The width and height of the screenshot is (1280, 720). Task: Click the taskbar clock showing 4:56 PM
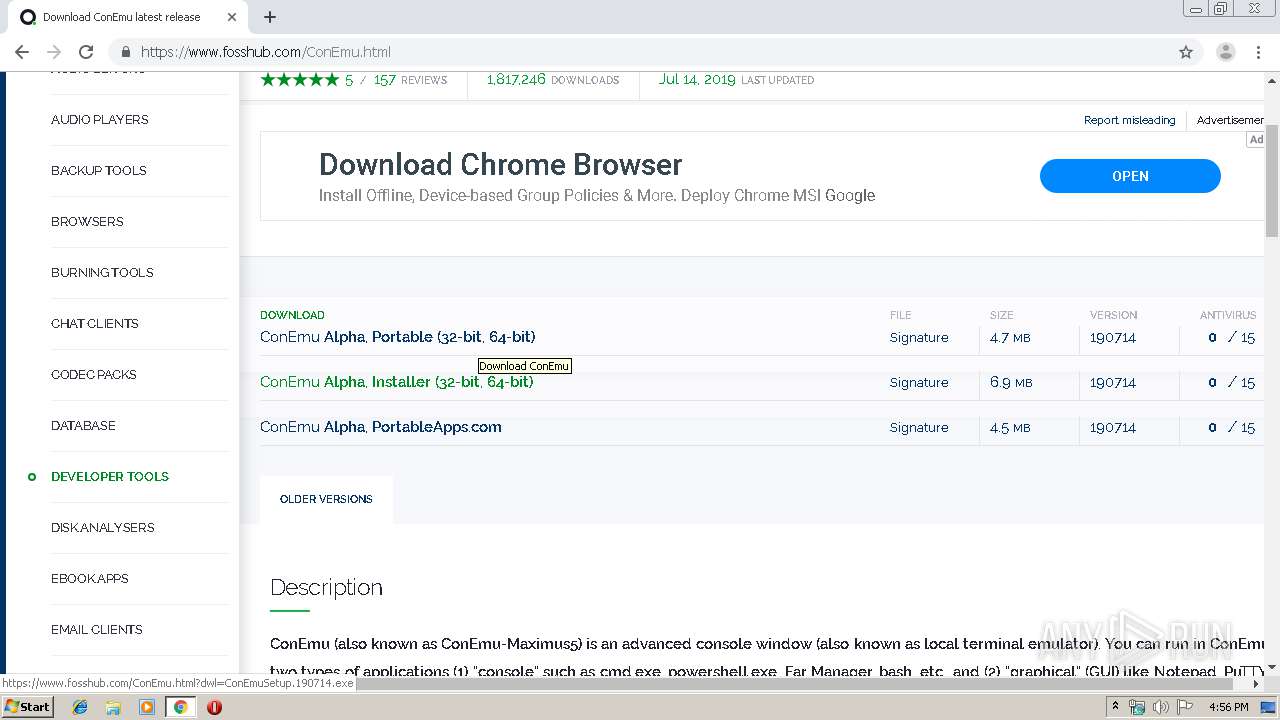point(1229,707)
